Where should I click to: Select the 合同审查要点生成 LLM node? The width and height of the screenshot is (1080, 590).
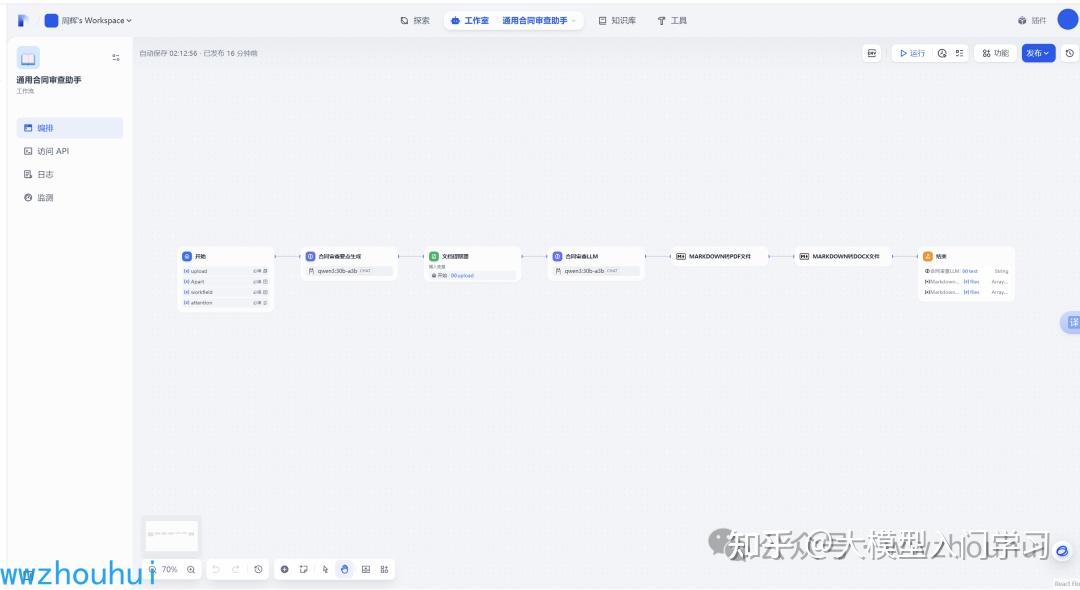tap(349, 263)
